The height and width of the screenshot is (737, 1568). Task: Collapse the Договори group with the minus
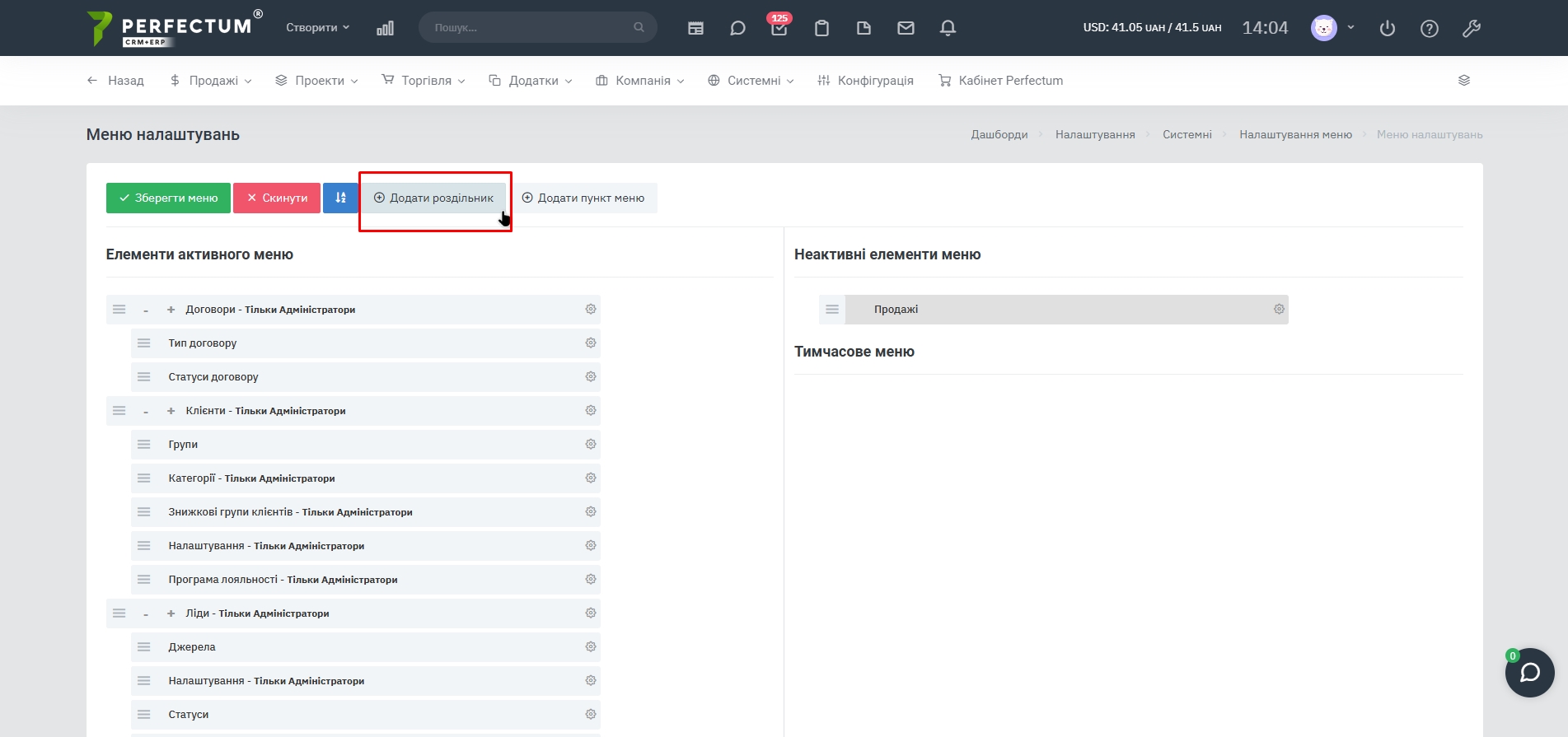click(146, 310)
